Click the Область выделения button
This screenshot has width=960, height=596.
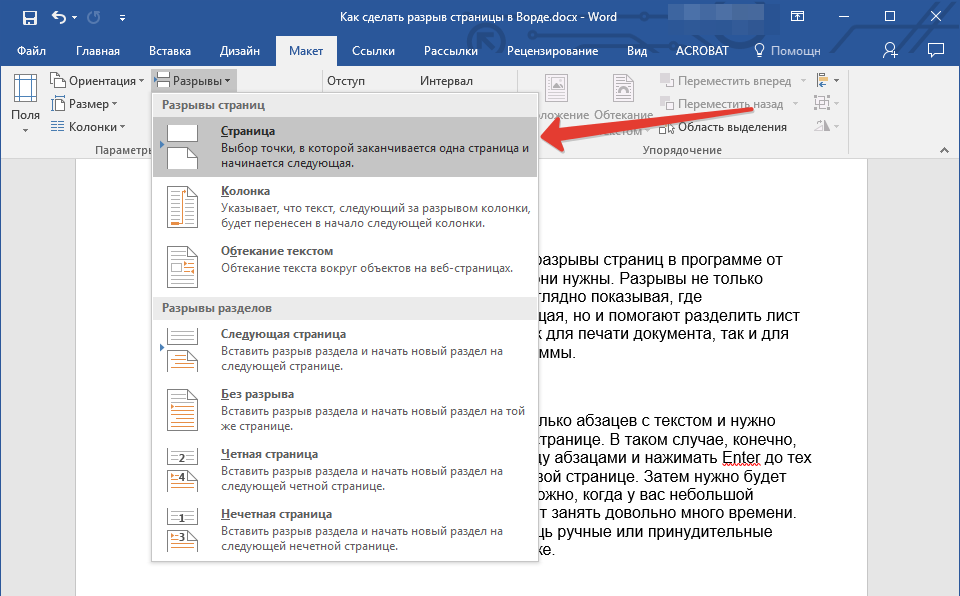point(723,127)
